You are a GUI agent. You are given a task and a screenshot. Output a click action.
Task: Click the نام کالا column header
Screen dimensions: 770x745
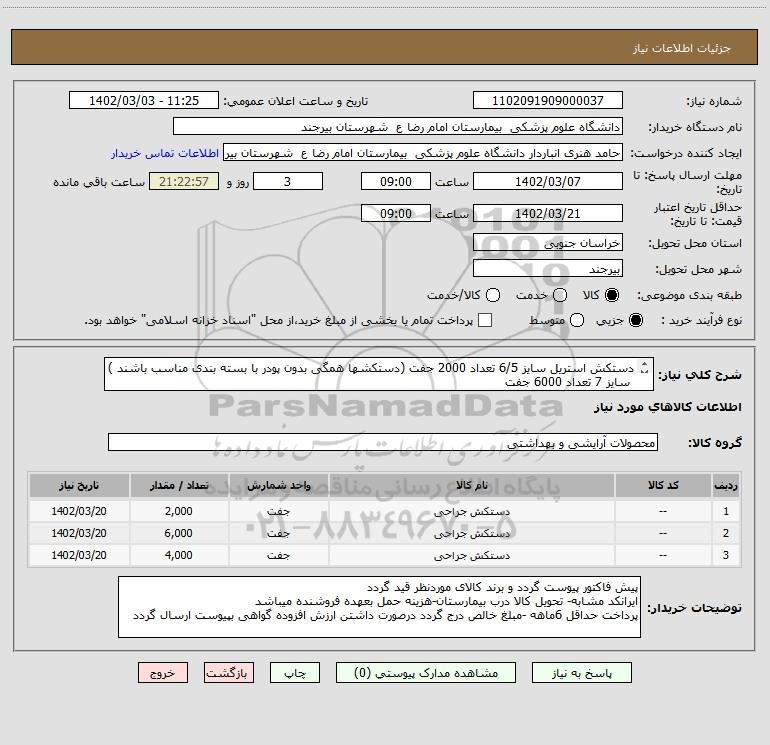[471, 486]
